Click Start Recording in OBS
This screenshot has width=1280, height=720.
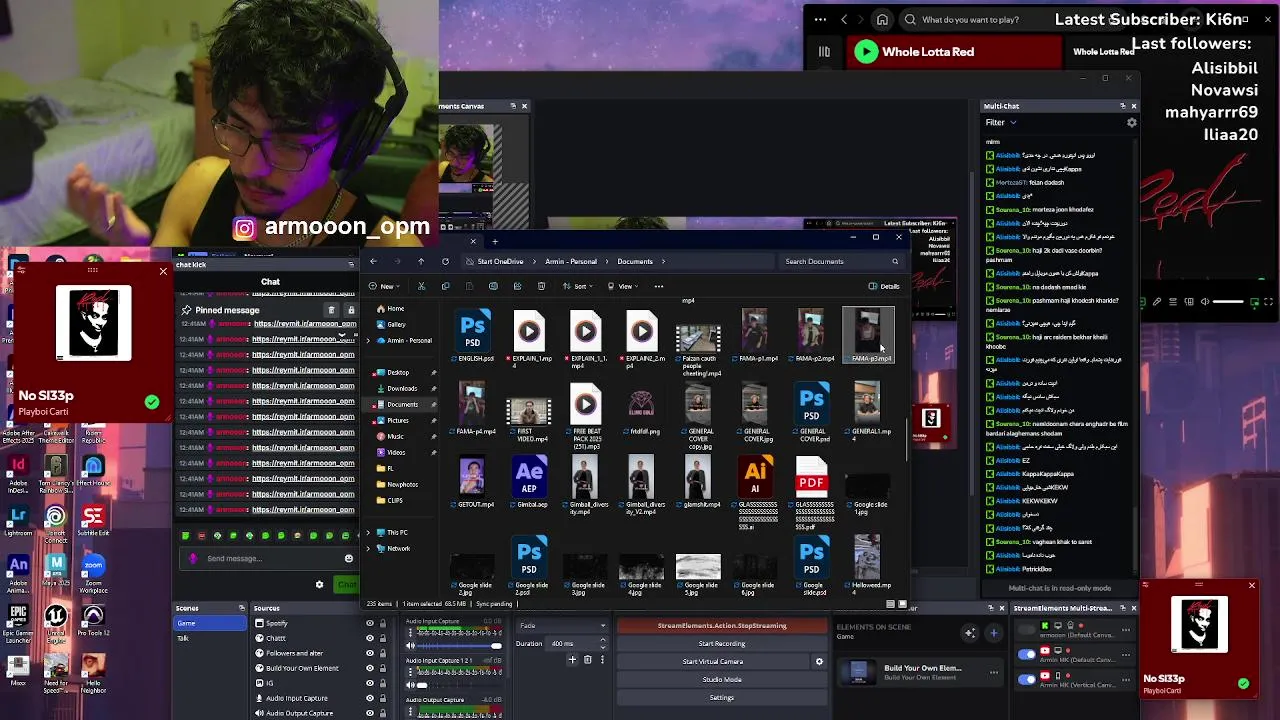722,644
